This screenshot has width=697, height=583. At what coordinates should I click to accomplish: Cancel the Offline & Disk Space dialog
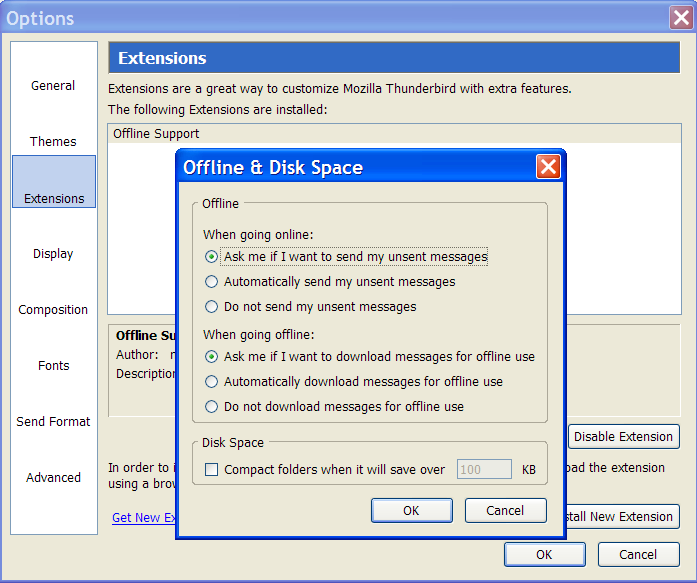pyautogui.click(x=505, y=510)
